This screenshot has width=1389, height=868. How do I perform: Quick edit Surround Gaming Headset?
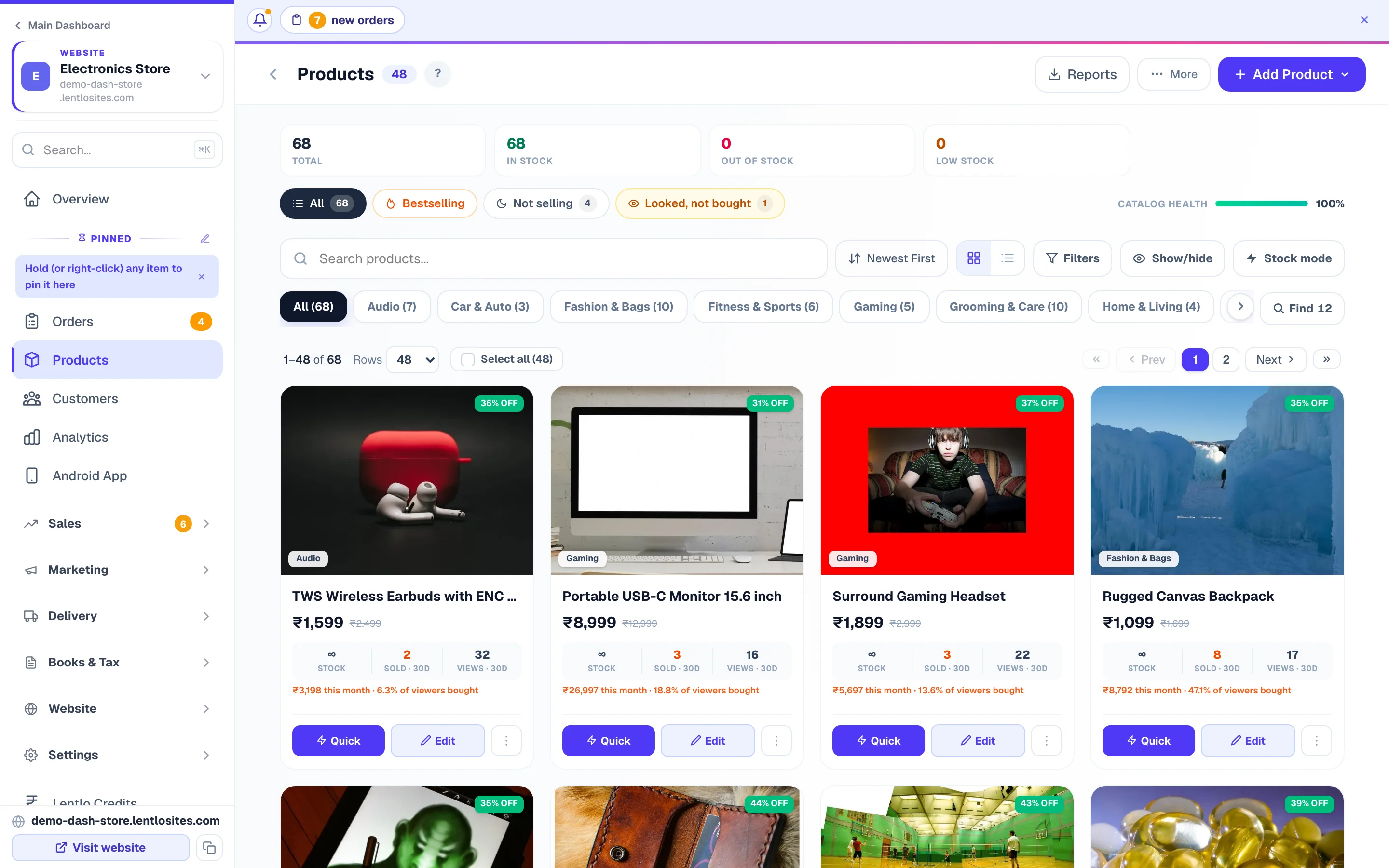pos(878,741)
